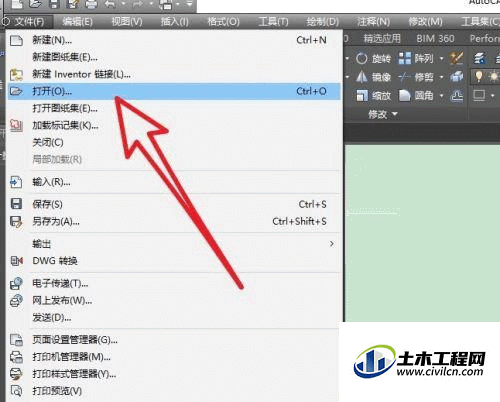Choose 新建(N)... from the File menu
The image size is (500, 402).
coord(173,40)
